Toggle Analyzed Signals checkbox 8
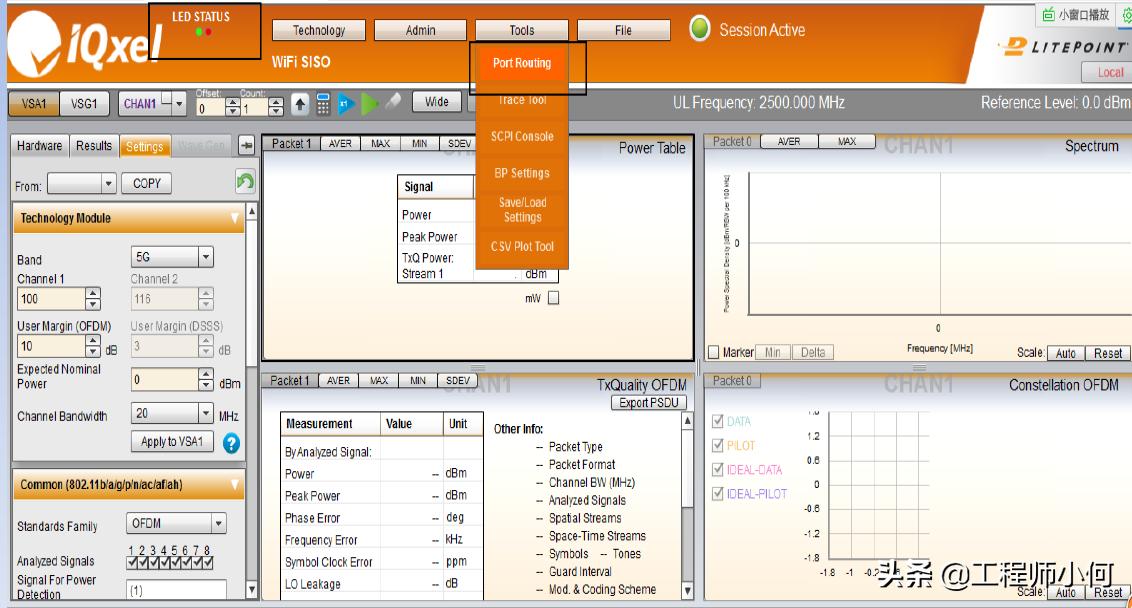 [208, 563]
